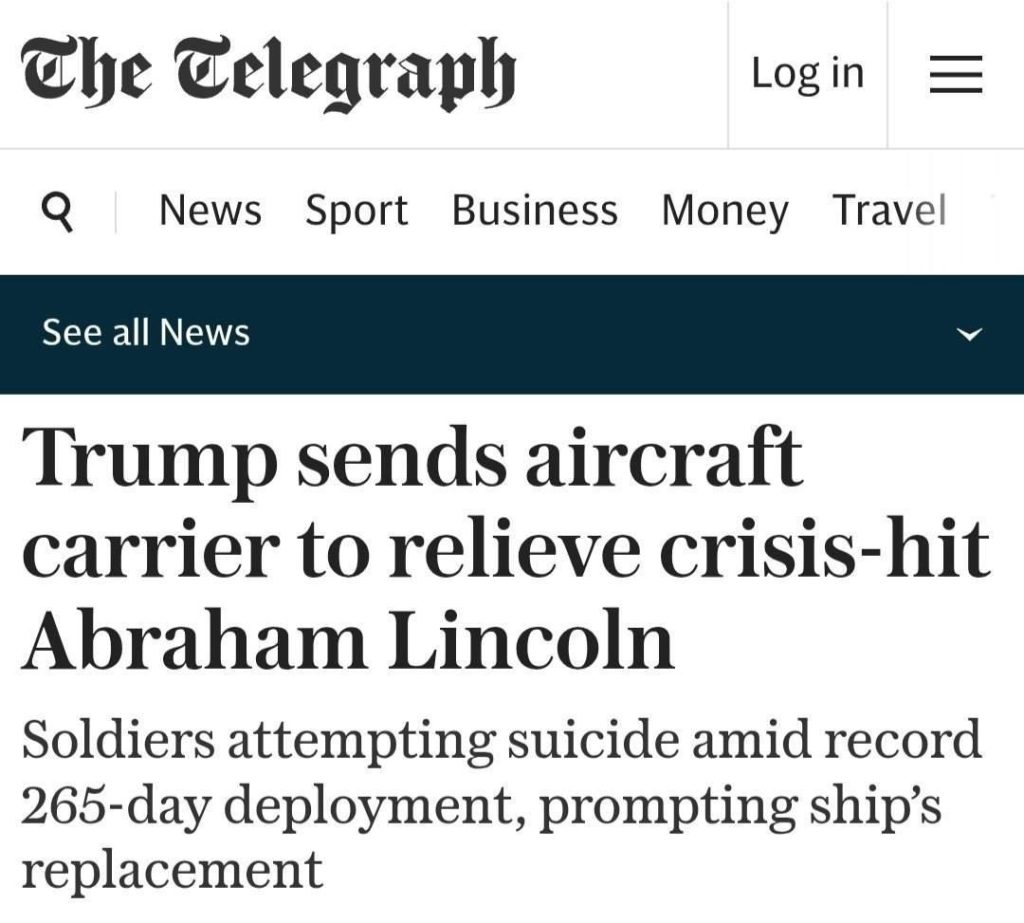Click the Log in button
The height and width of the screenshot is (923, 1024).
(807, 74)
